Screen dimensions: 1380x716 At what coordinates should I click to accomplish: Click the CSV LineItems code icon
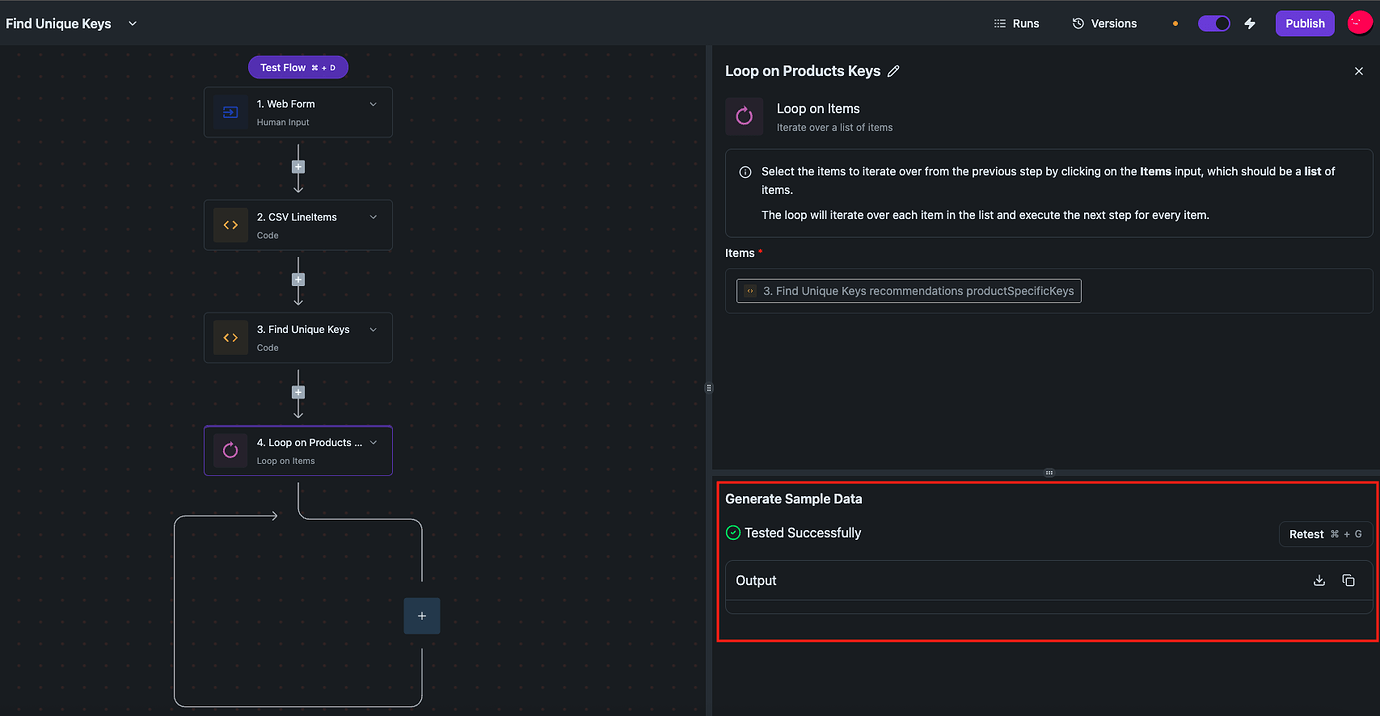[230, 225]
